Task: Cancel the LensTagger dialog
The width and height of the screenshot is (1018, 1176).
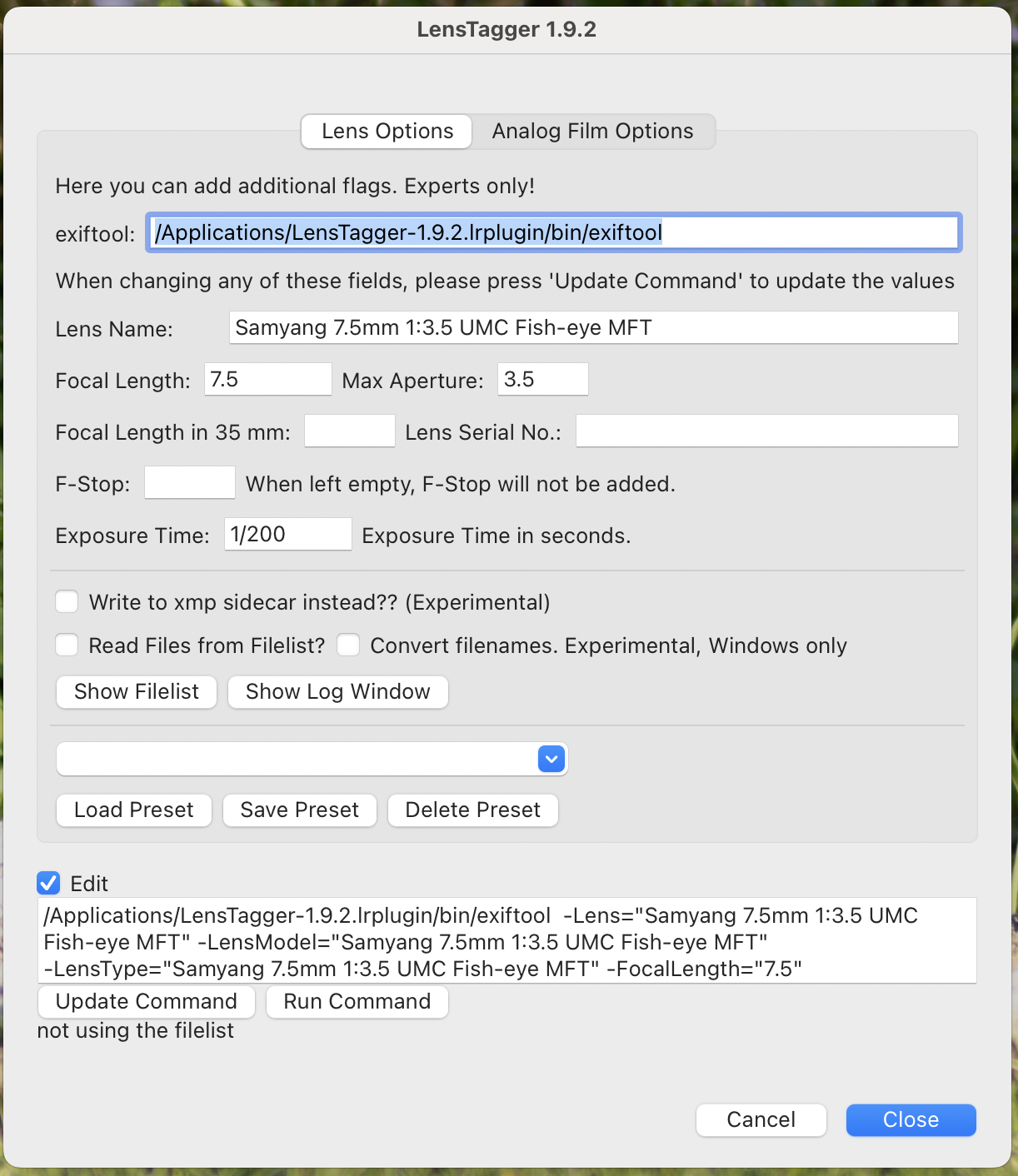Action: pyautogui.click(x=761, y=1120)
